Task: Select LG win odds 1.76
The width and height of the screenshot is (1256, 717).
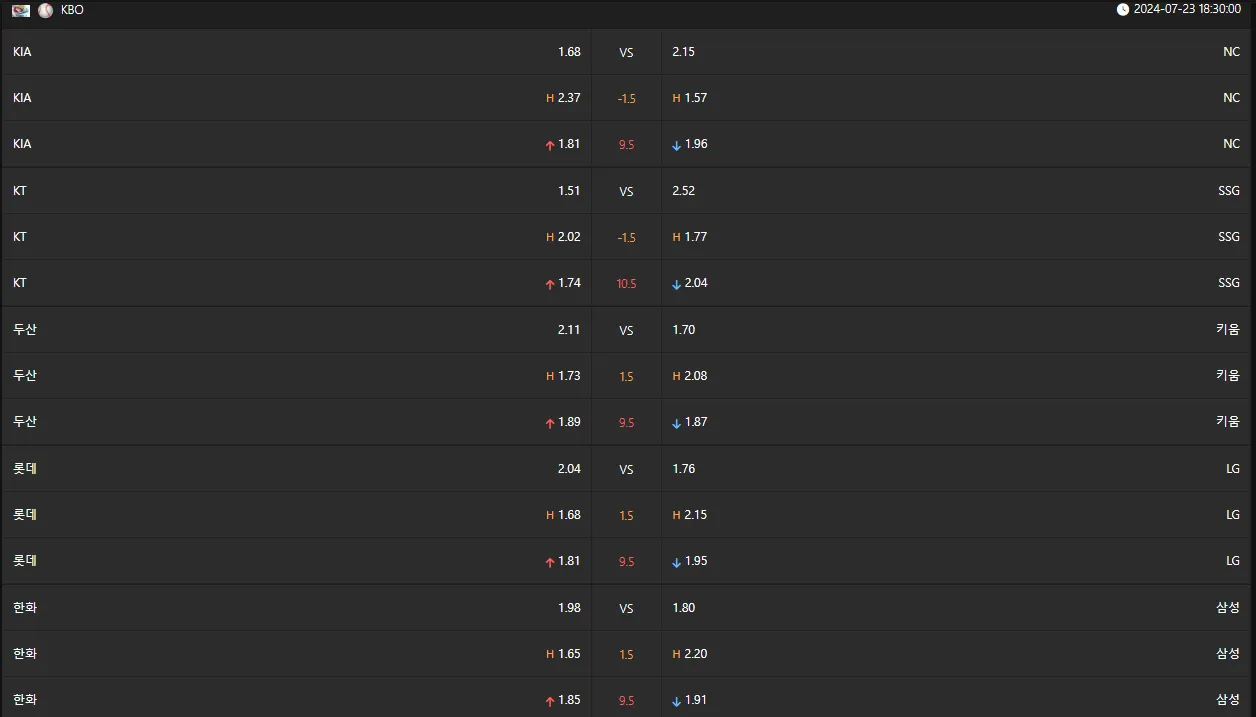Action: [x=683, y=469]
